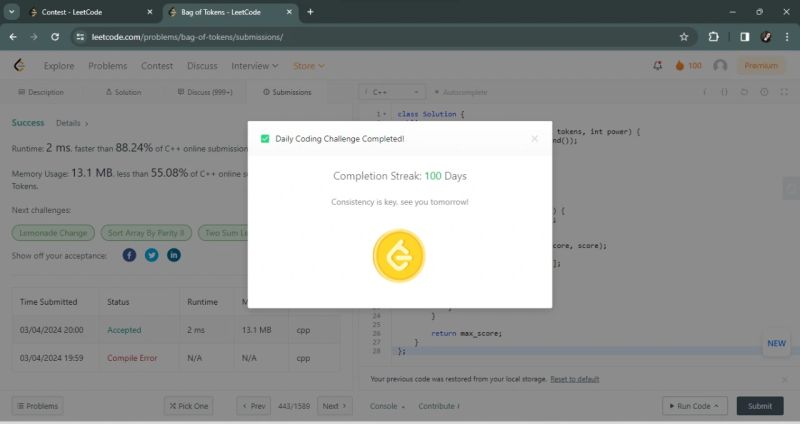Viewport: 800px width, 424px height.
Task: Bookmark this page with star icon
Action: click(684, 37)
